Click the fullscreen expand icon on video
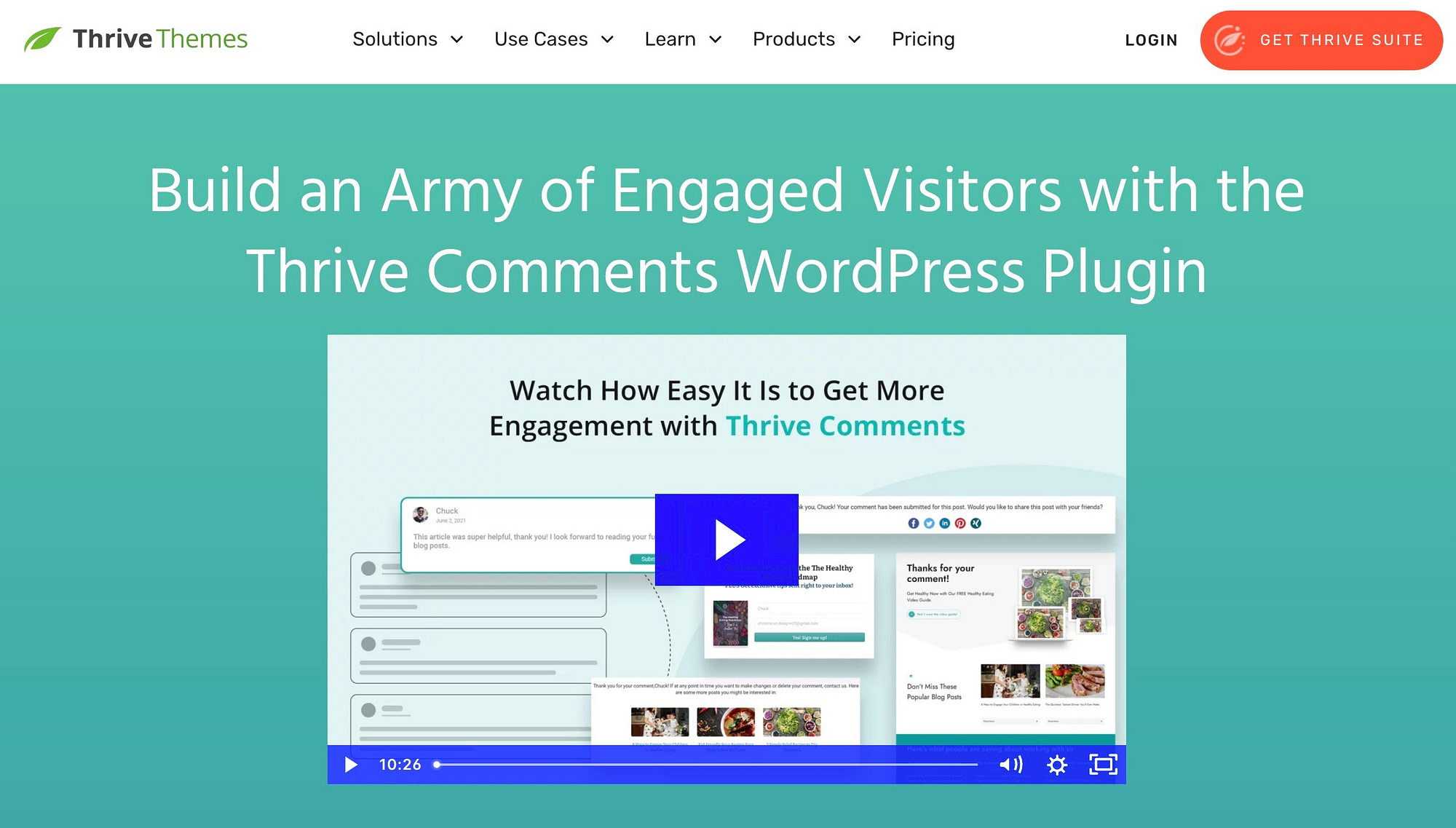The image size is (1456, 828). 1100,764
